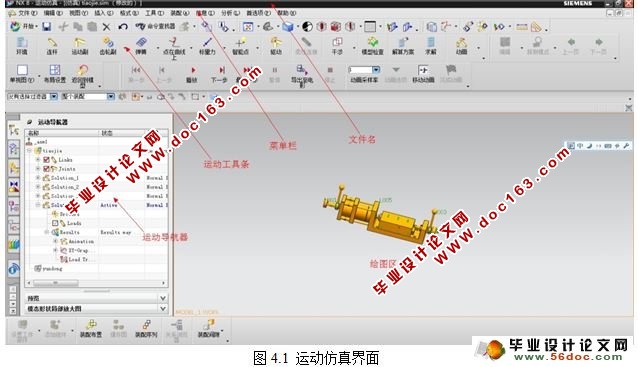Expand the Animation node
Screen dimensions: 638x367
click(x=55, y=241)
